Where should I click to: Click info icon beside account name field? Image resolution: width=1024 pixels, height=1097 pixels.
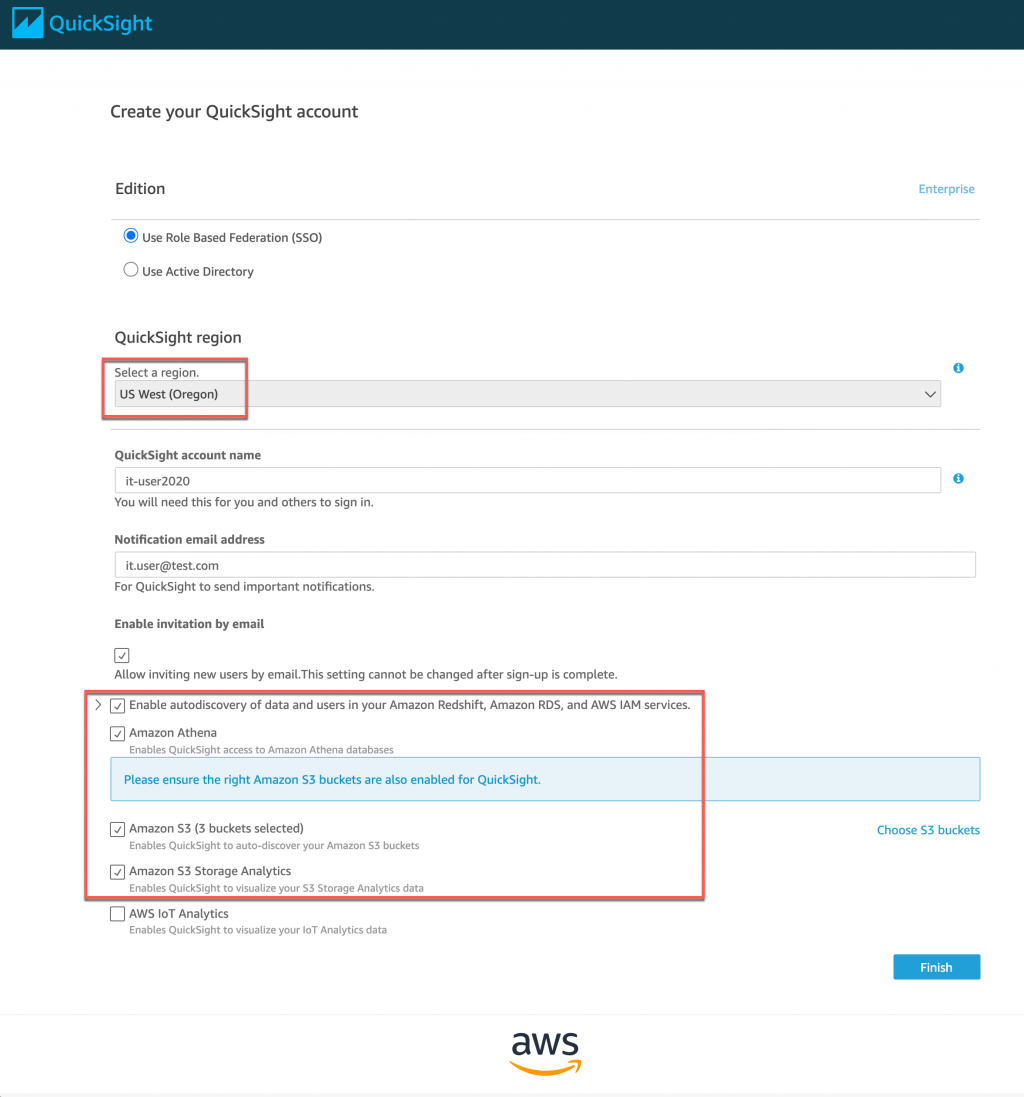click(958, 479)
